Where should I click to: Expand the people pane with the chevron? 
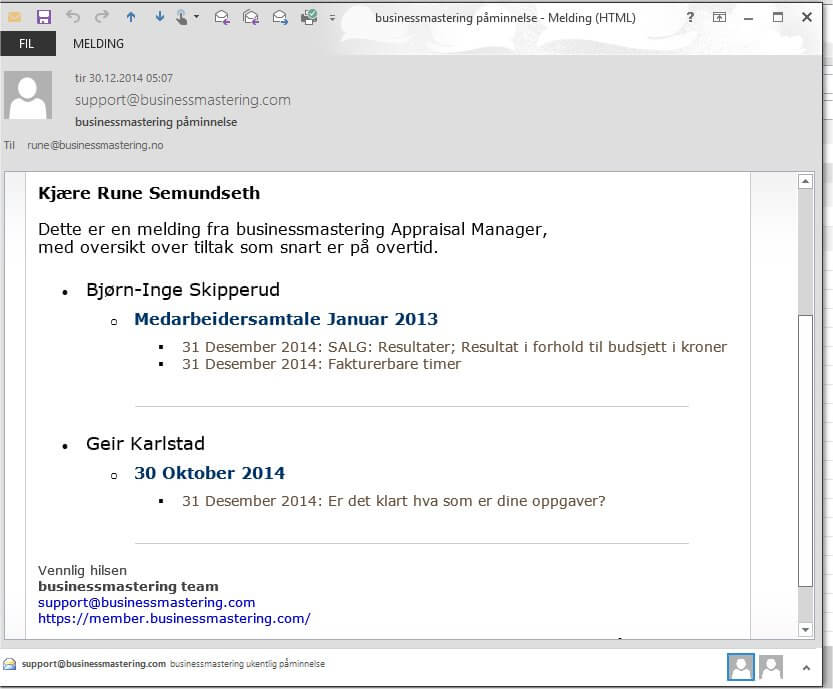[x=806, y=668]
